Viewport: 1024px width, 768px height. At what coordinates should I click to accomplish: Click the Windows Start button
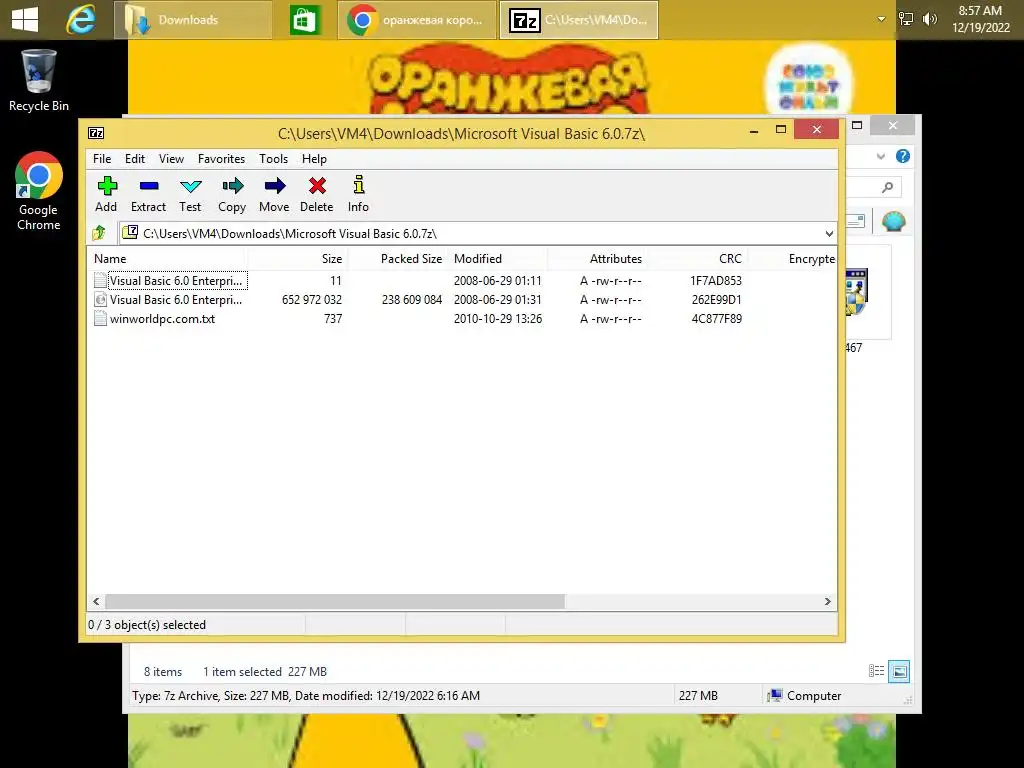click(x=25, y=19)
